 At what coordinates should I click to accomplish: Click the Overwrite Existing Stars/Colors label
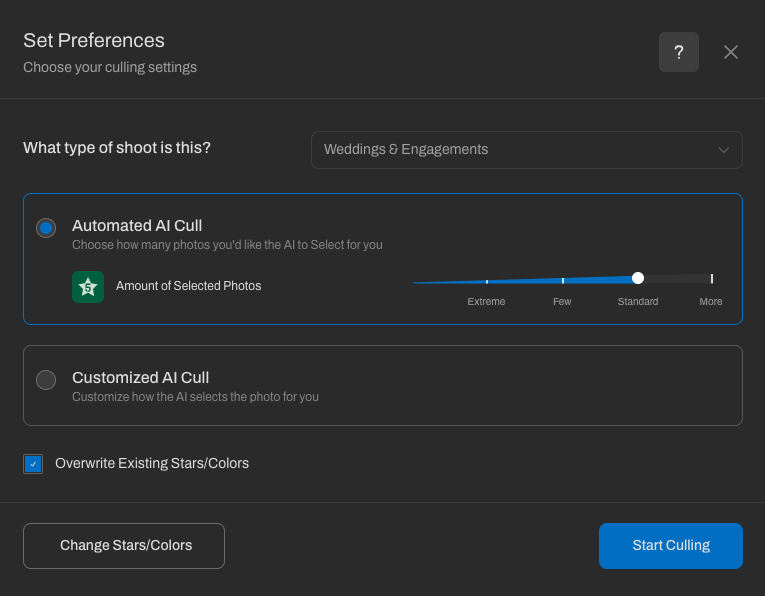coord(152,464)
